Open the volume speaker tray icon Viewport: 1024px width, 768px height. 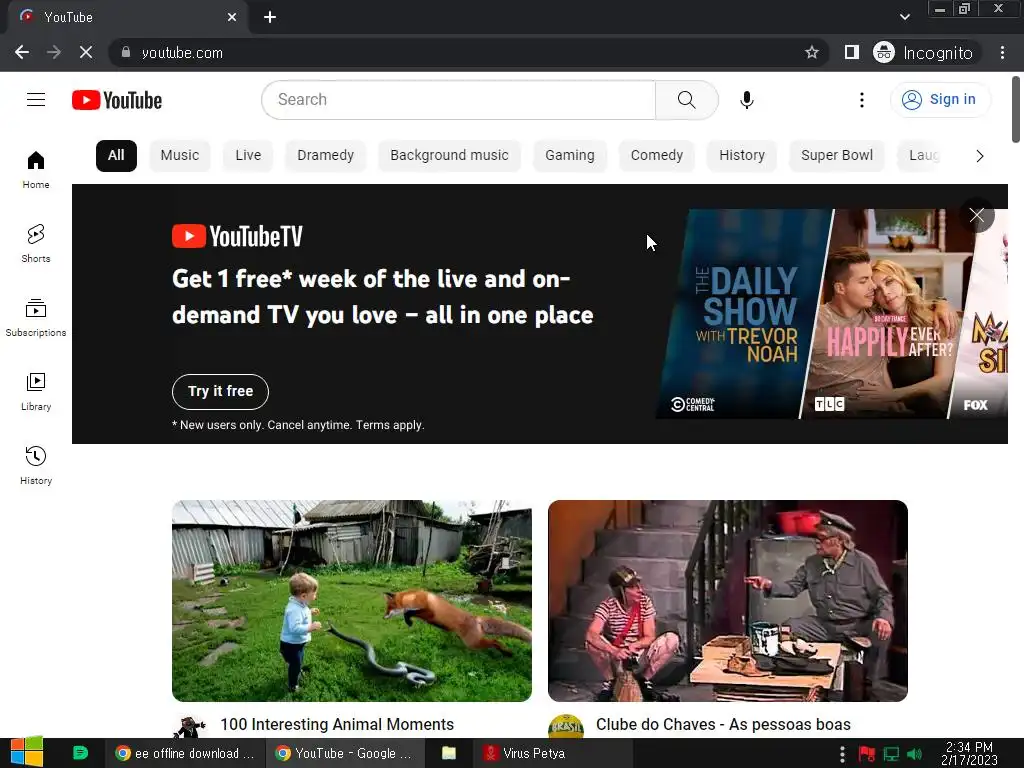point(914,754)
